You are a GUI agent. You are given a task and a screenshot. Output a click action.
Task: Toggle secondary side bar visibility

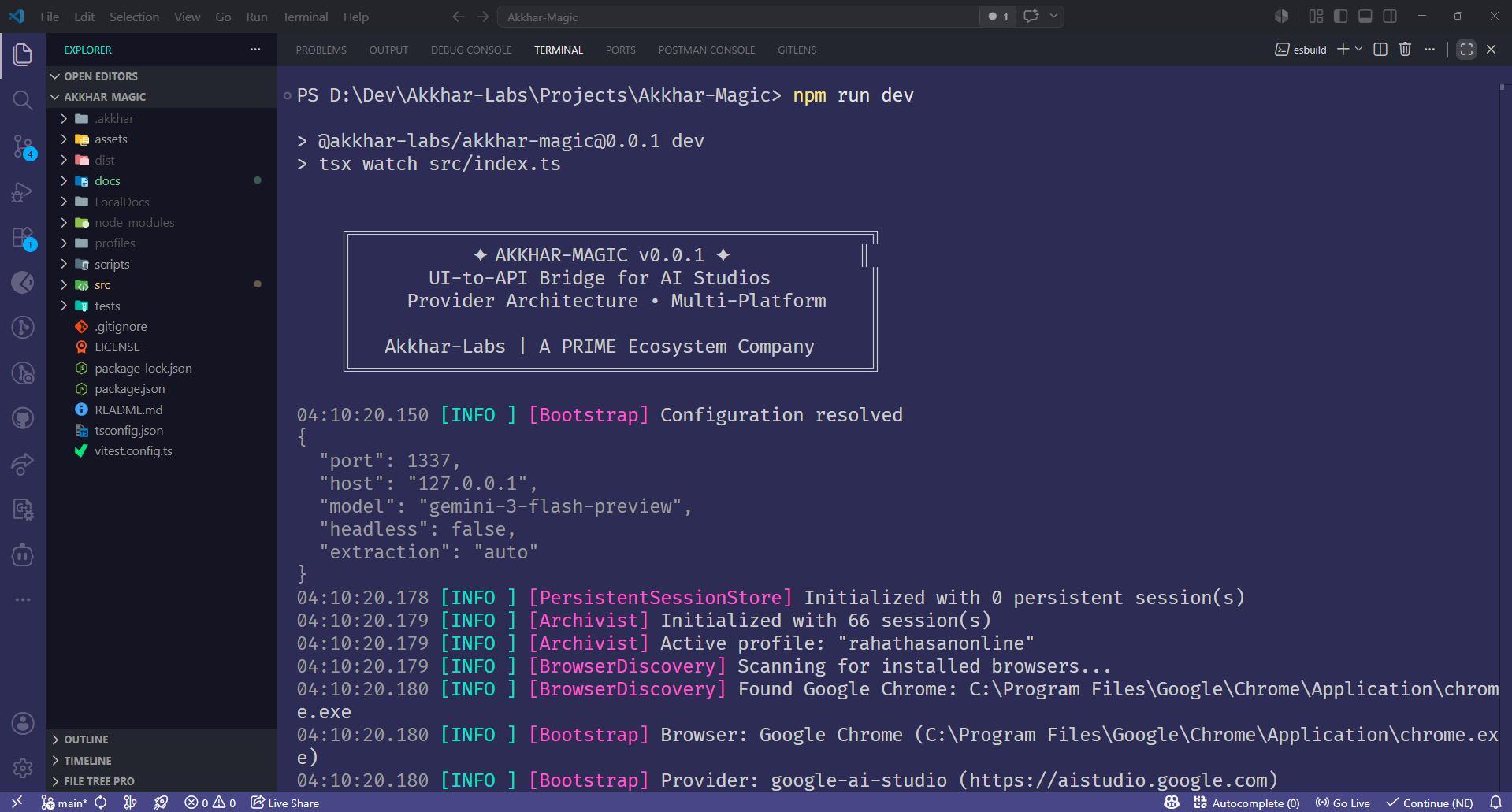[1390, 16]
